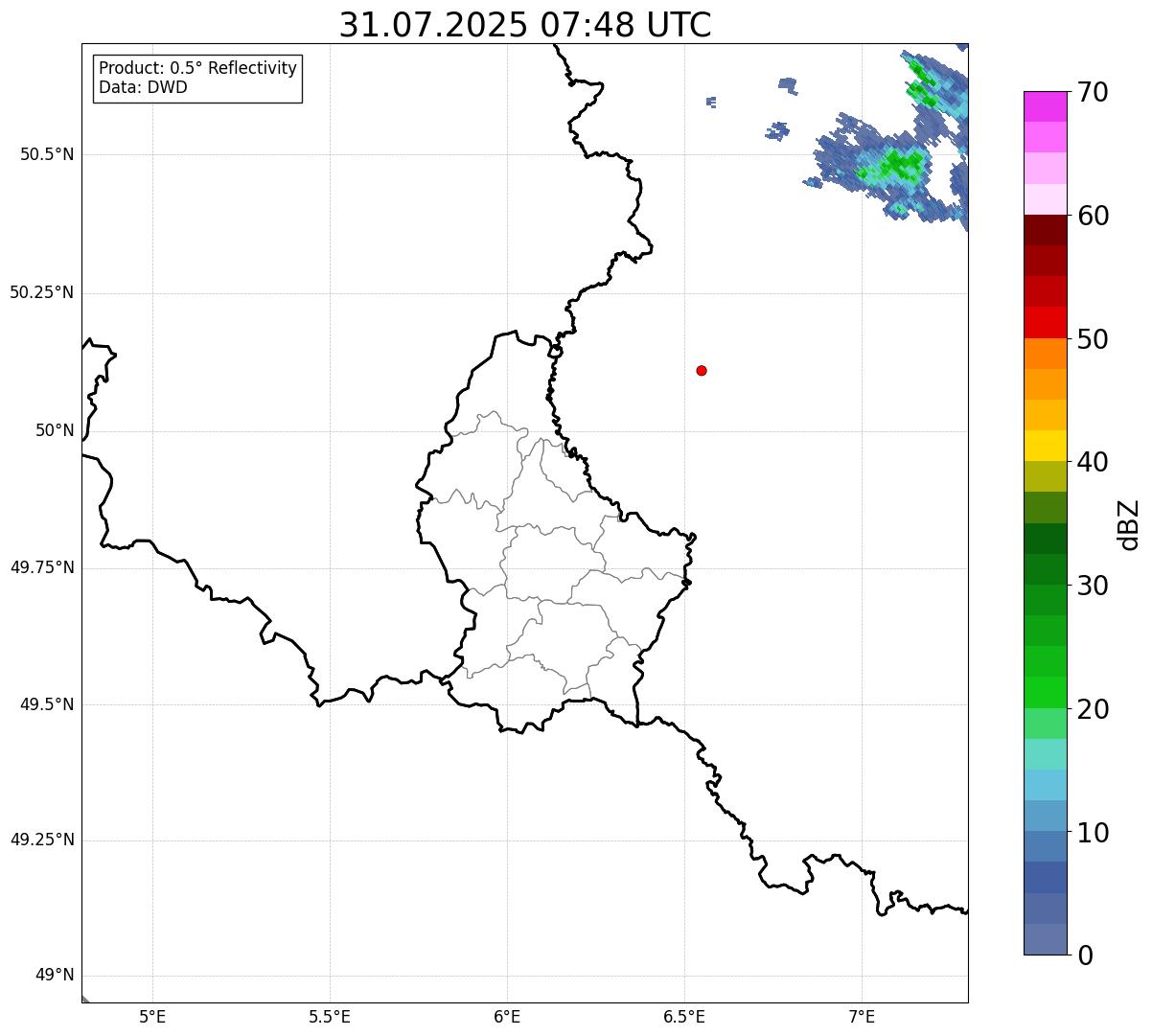Click the 50°N latitude label
1152x1036 pixels.
55,430
